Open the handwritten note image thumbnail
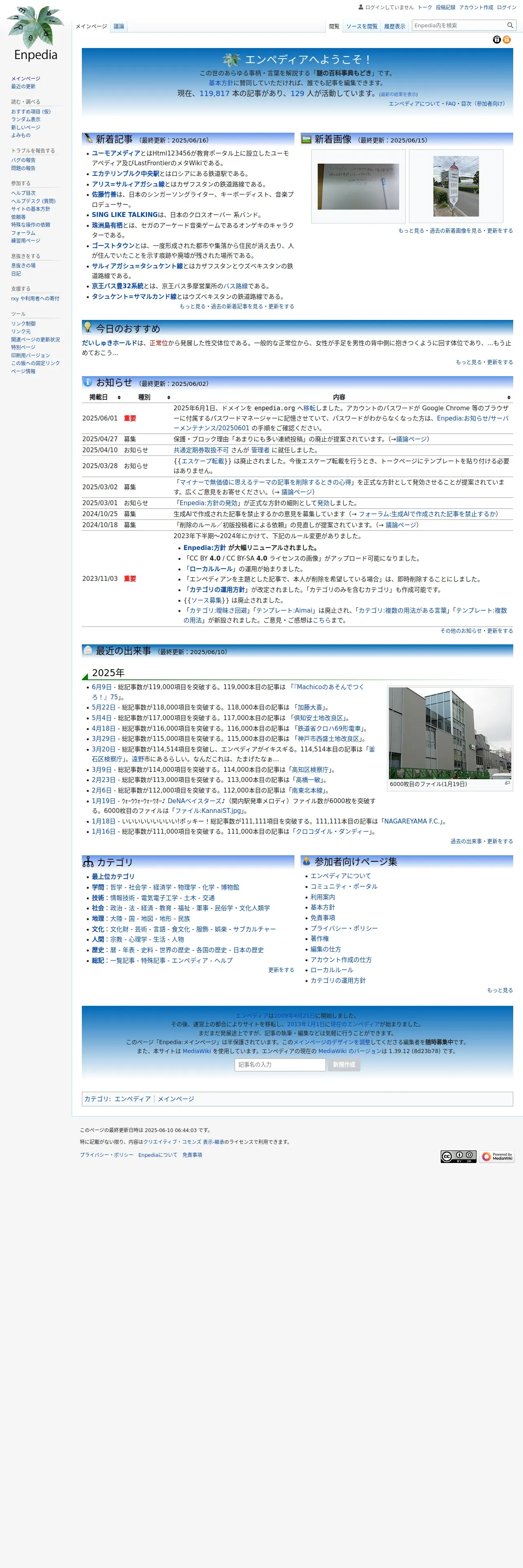The height and width of the screenshot is (1568, 523). (358, 186)
